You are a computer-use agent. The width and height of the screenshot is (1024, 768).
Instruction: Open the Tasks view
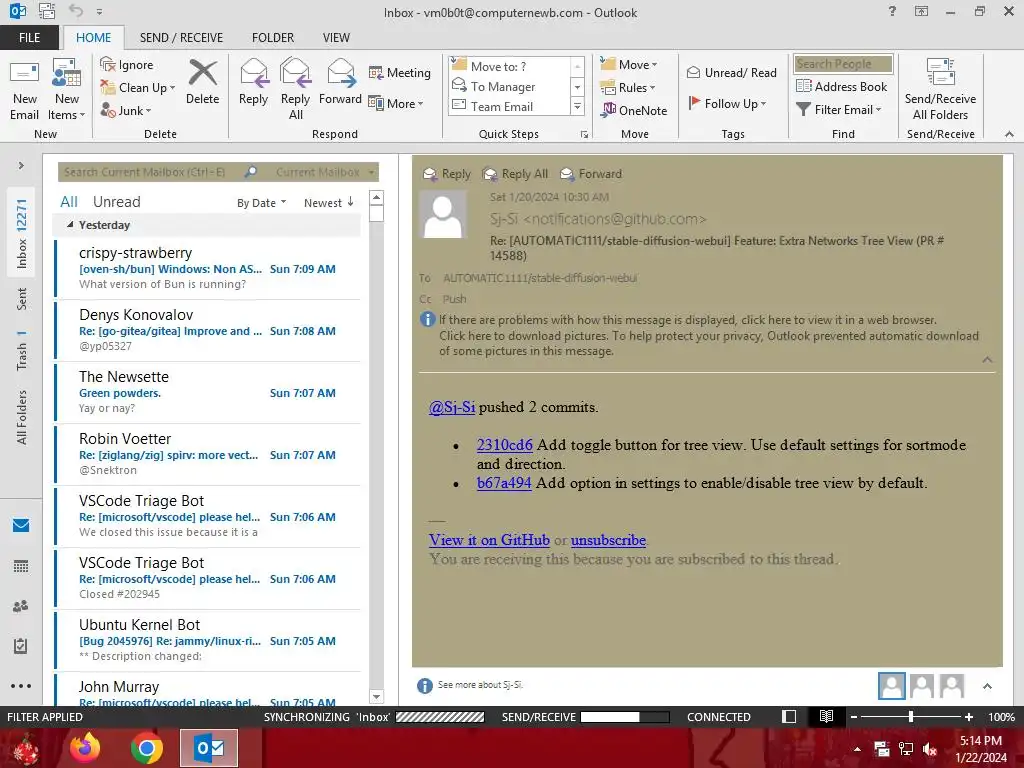21,646
